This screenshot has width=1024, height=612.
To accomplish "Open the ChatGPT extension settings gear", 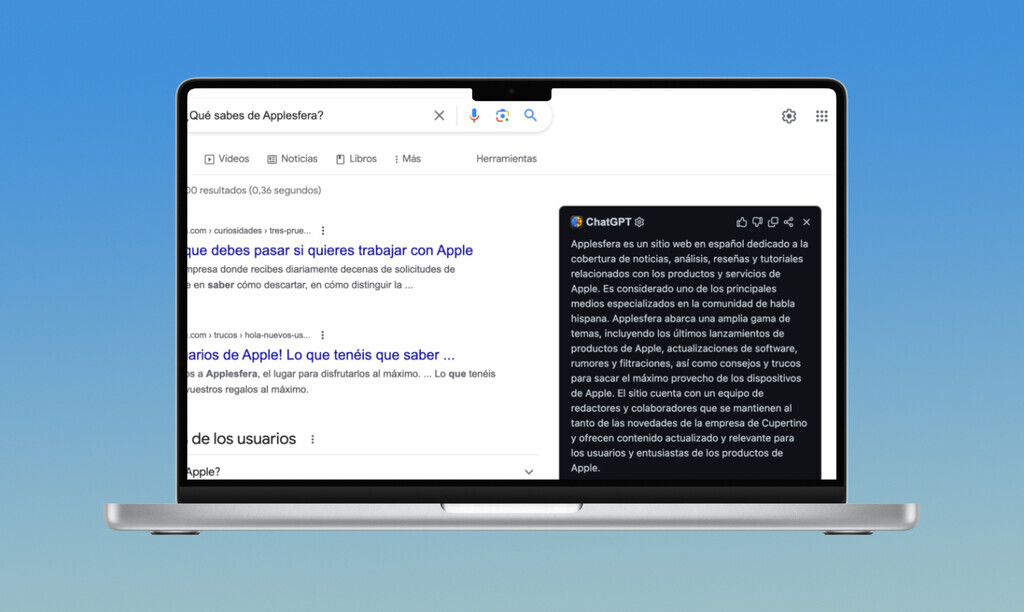I will coord(639,222).
